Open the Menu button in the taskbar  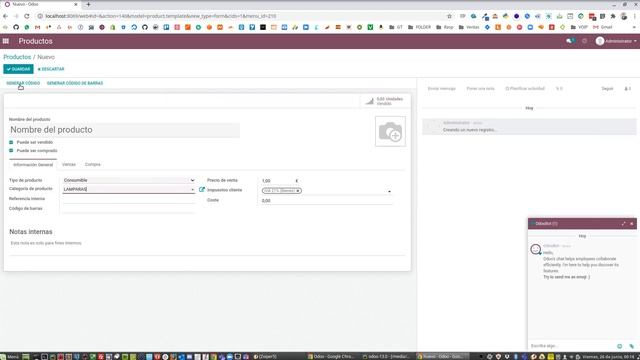[10, 357]
